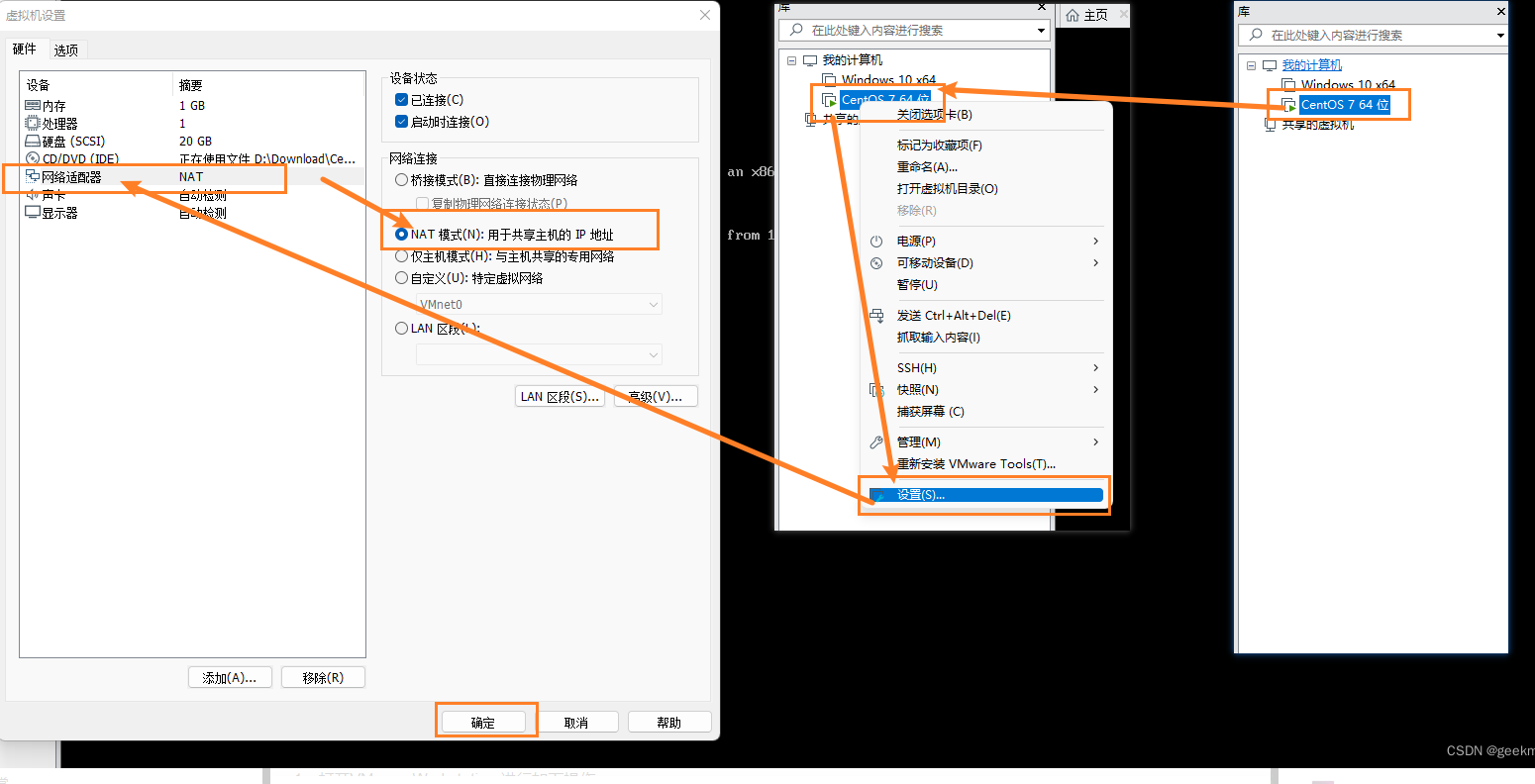Click the search magnifier icon in right library
1535x784 pixels.
pyautogui.click(x=1256, y=35)
